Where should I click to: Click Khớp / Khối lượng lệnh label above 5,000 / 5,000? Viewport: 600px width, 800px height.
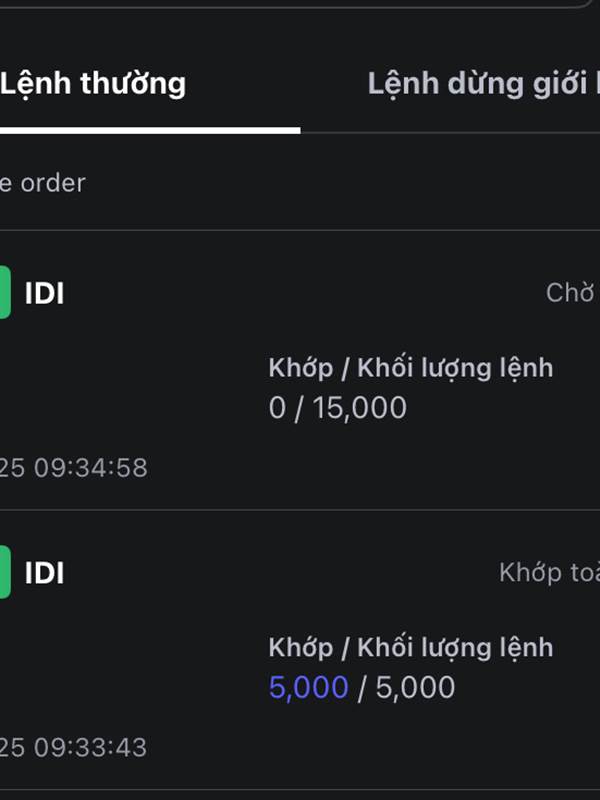click(x=411, y=648)
